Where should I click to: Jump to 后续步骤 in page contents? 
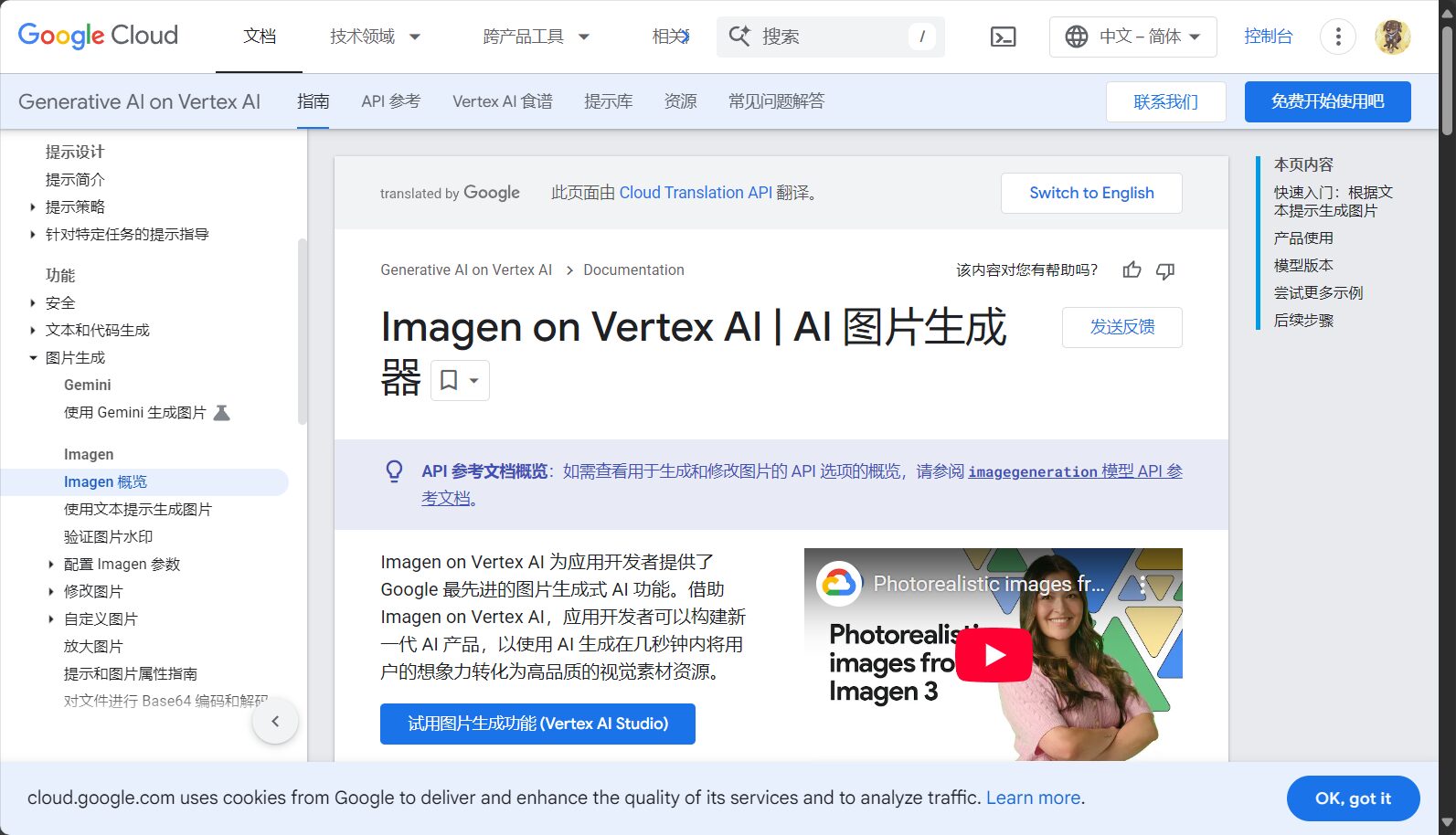(x=1303, y=321)
